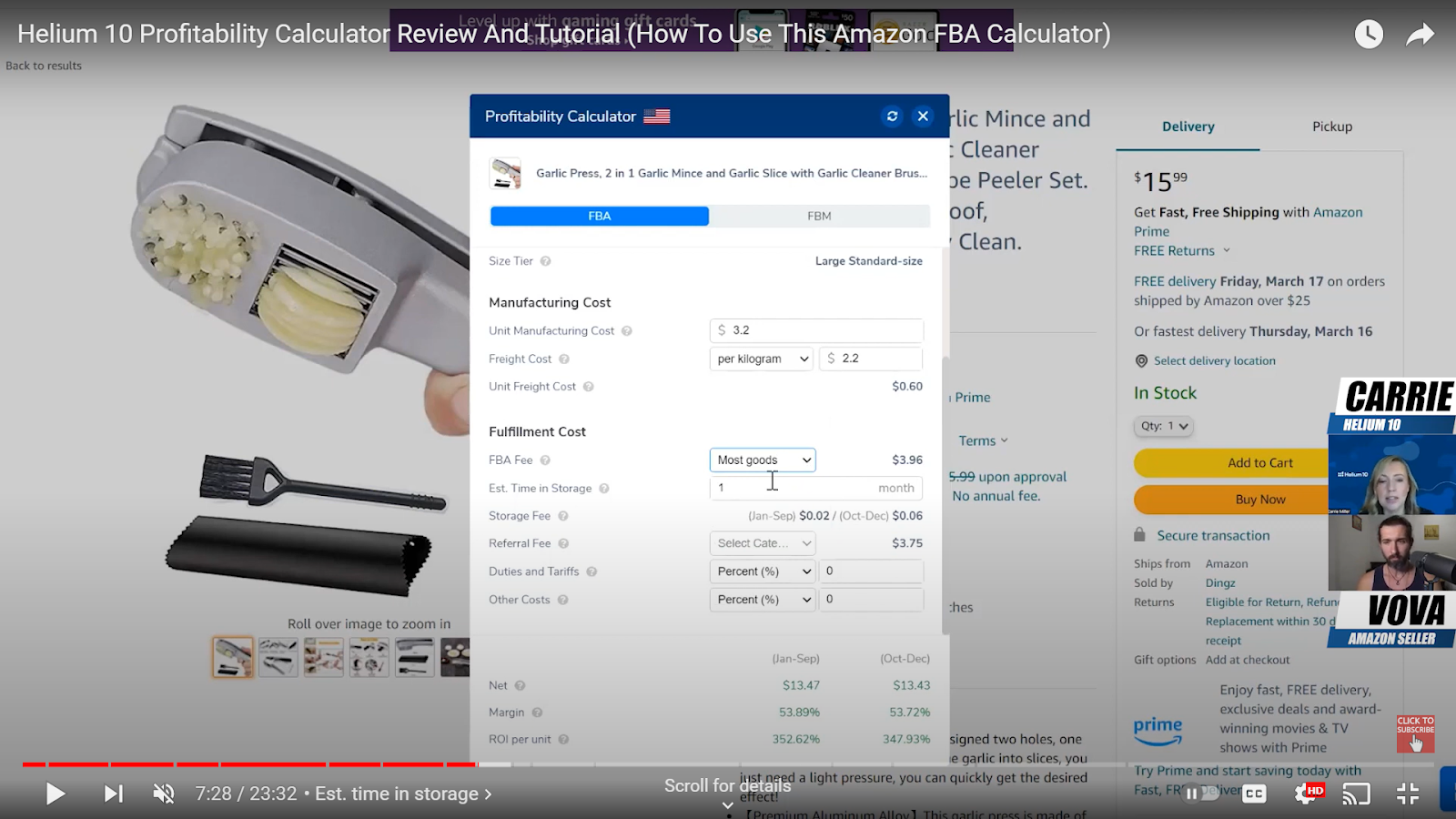Seek on the red video progress bar
Image resolution: width=1456 pixels, height=819 pixels.
point(248,764)
